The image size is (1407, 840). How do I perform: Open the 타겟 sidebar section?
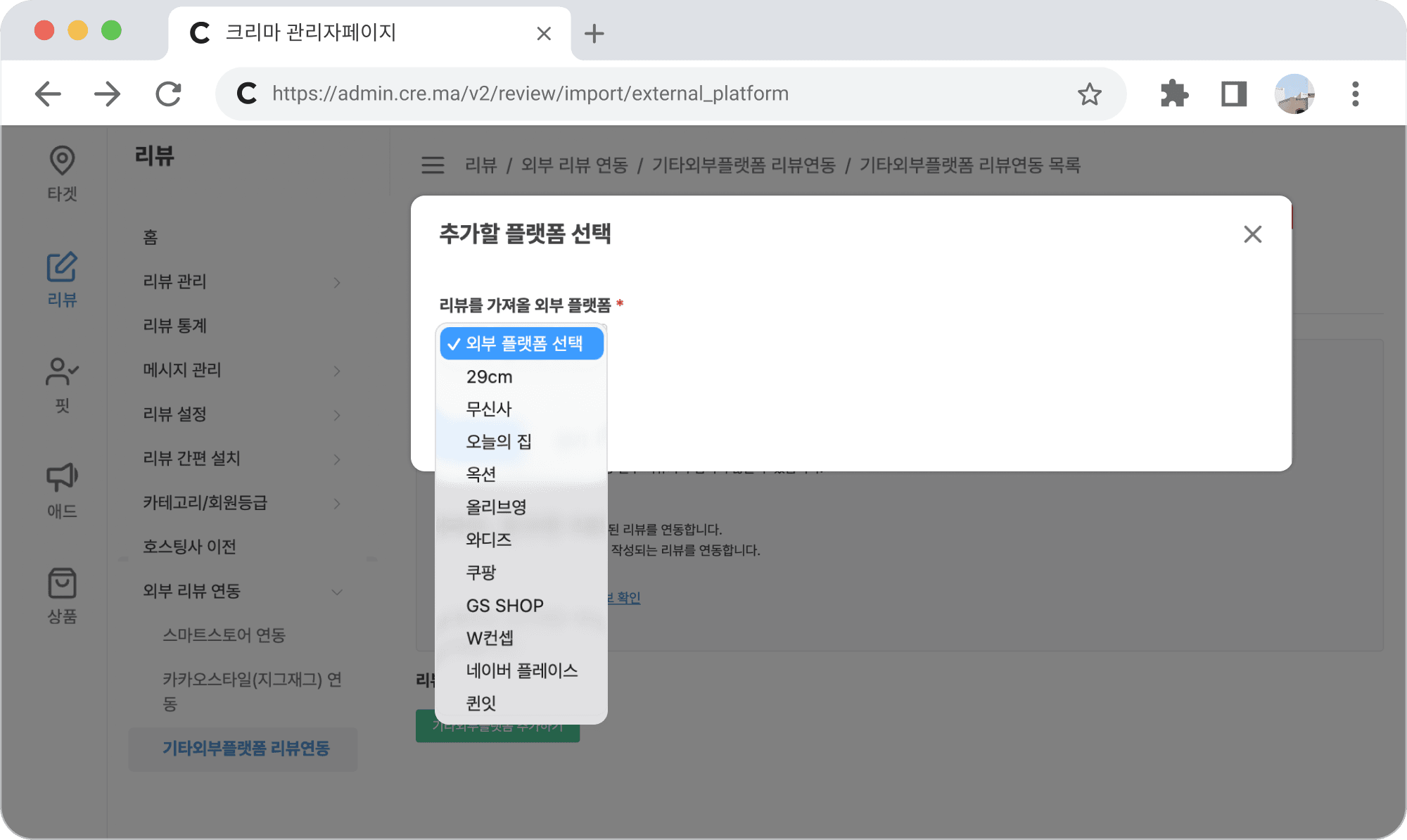62,174
